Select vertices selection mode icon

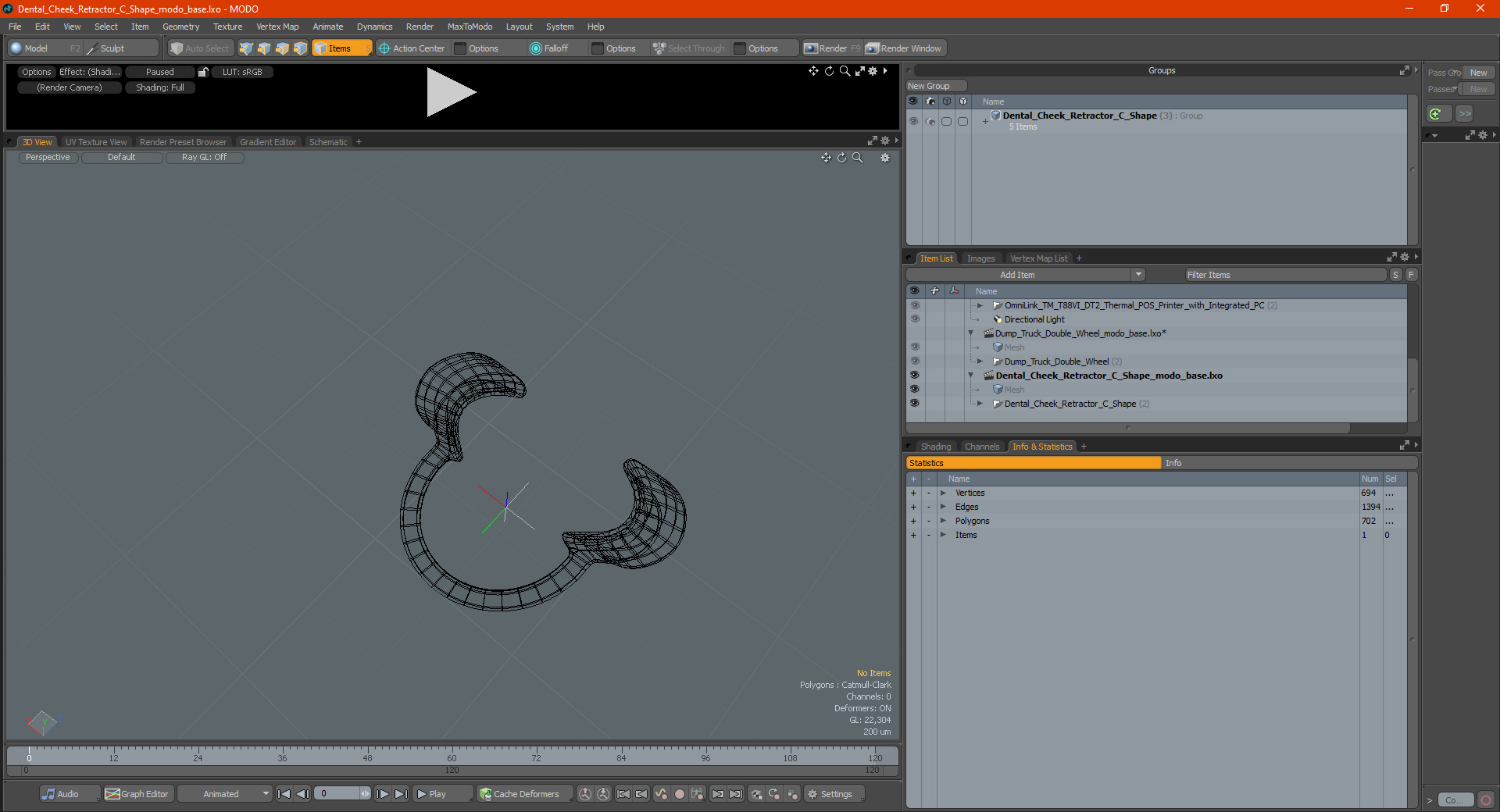coord(246,48)
